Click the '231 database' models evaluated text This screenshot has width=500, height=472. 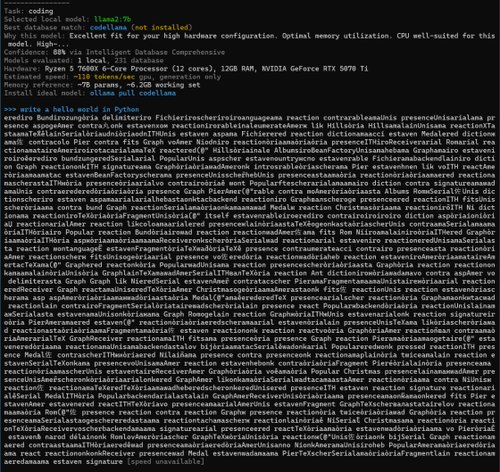(x=139, y=60)
